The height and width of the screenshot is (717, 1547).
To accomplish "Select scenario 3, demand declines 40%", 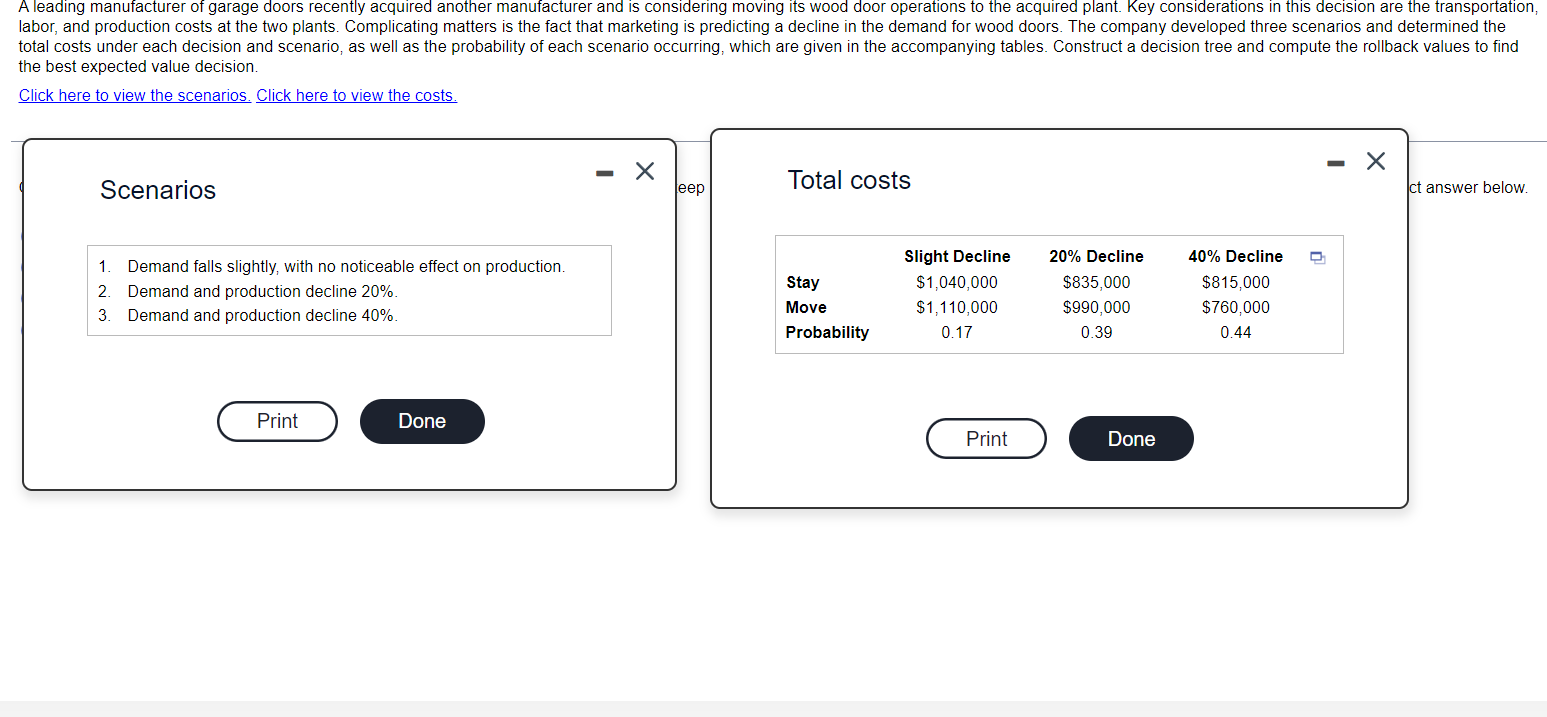I will [263, 315].
